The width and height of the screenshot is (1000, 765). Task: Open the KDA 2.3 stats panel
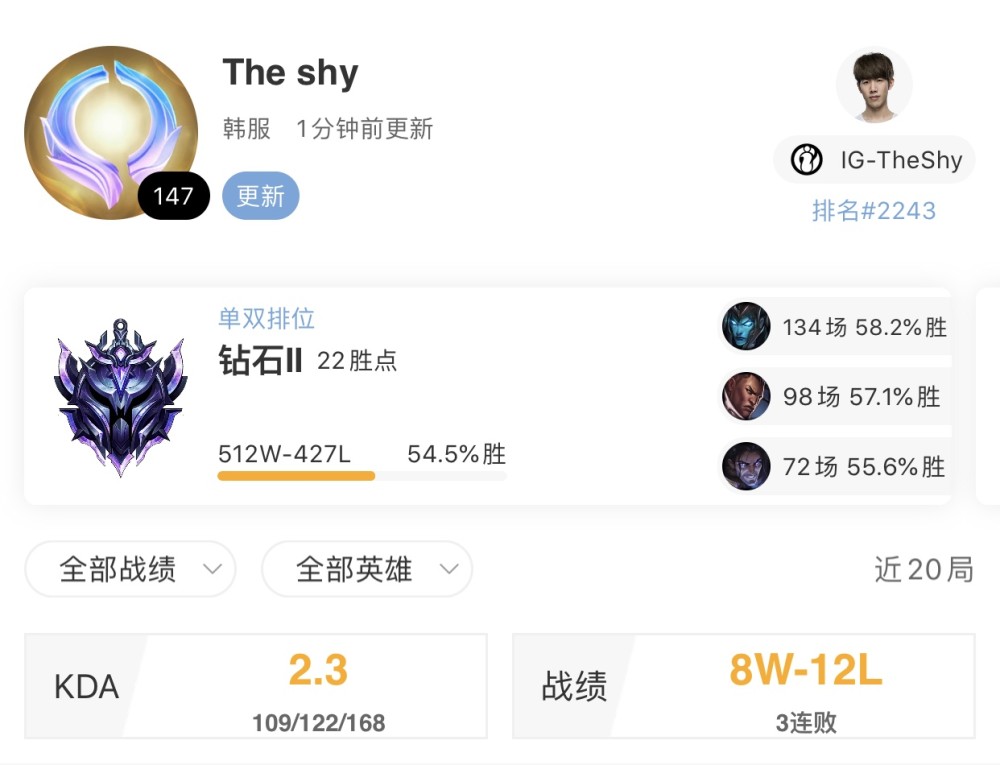pyautogui.click(x=256, y=686)
